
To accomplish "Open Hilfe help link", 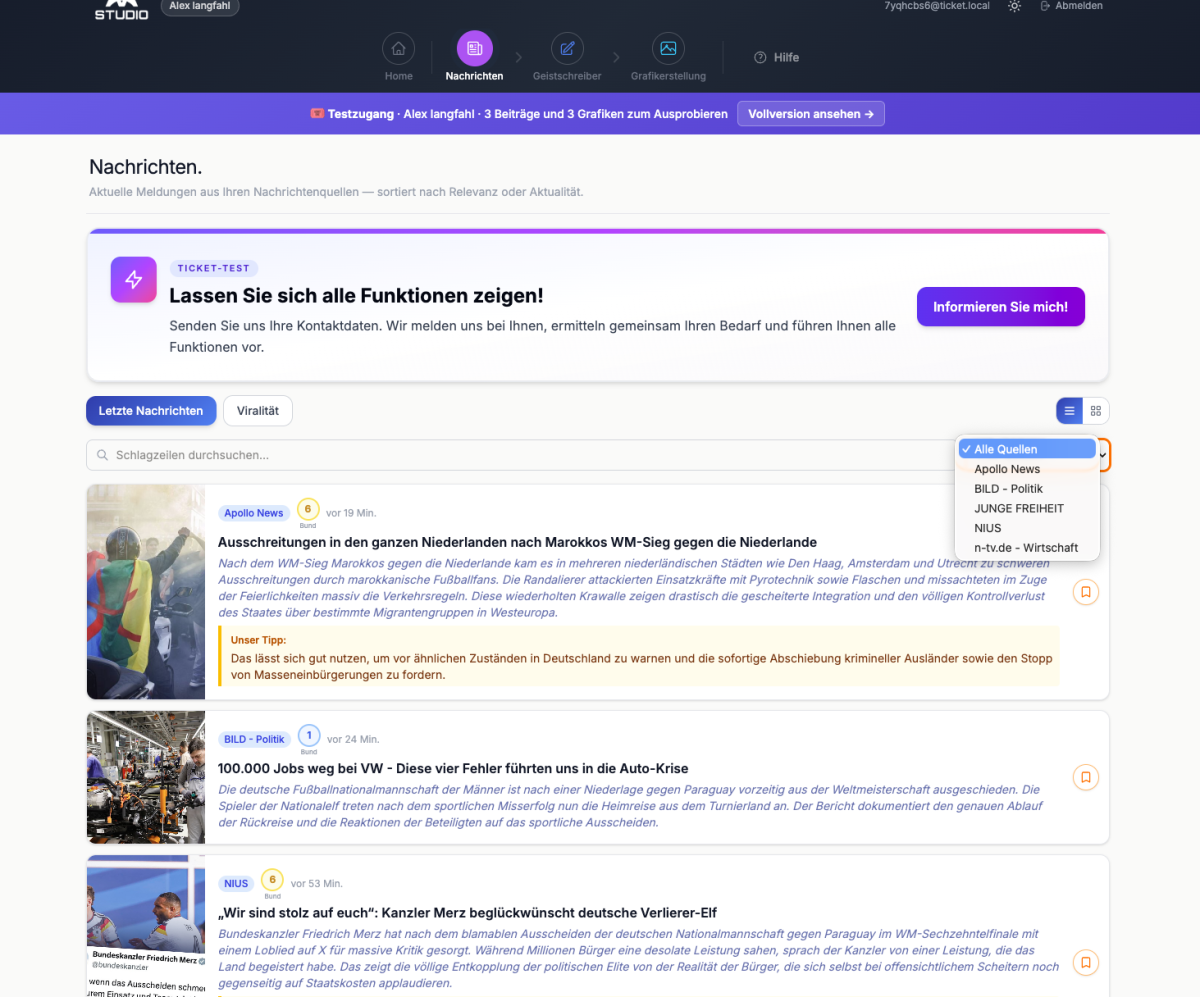I will (777, 57).
